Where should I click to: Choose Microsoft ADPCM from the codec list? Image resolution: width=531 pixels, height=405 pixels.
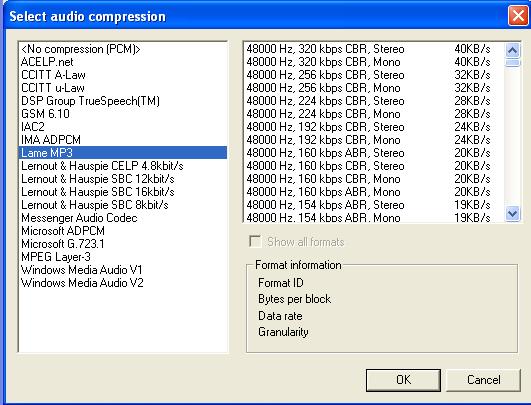coord(123,231)
